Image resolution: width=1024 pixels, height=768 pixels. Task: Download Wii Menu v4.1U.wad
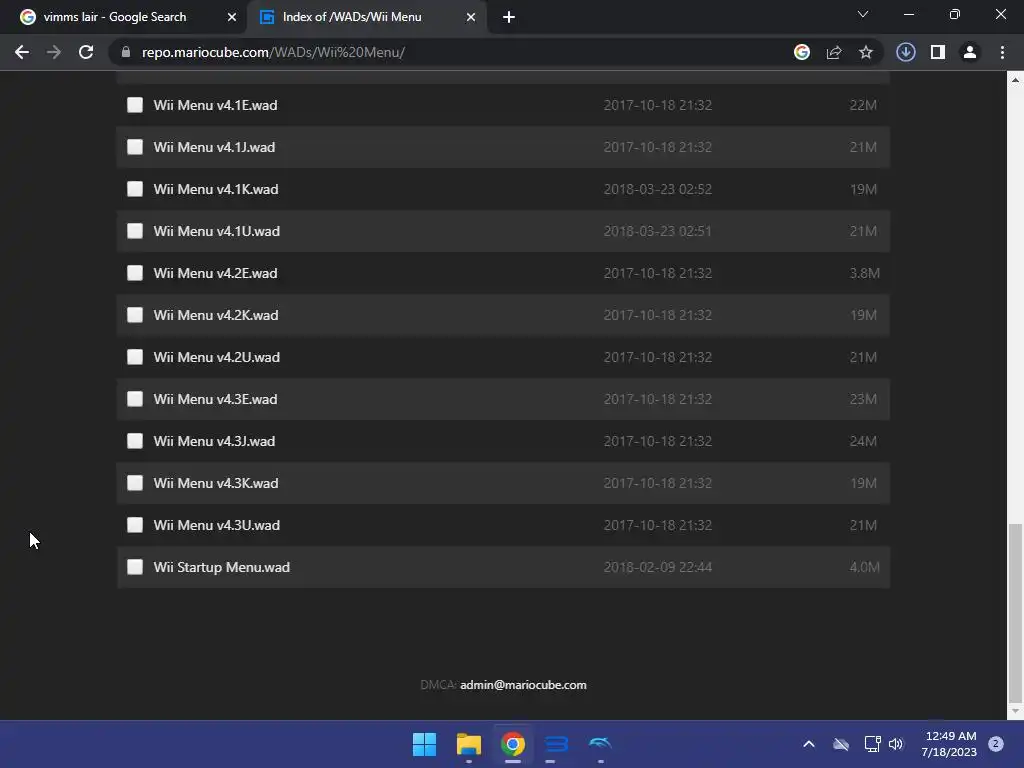click(217, 231)
